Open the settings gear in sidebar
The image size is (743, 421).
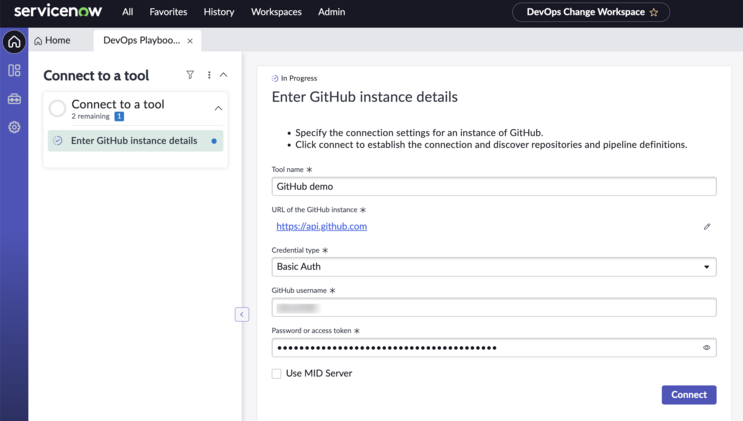tap(14, 127)
